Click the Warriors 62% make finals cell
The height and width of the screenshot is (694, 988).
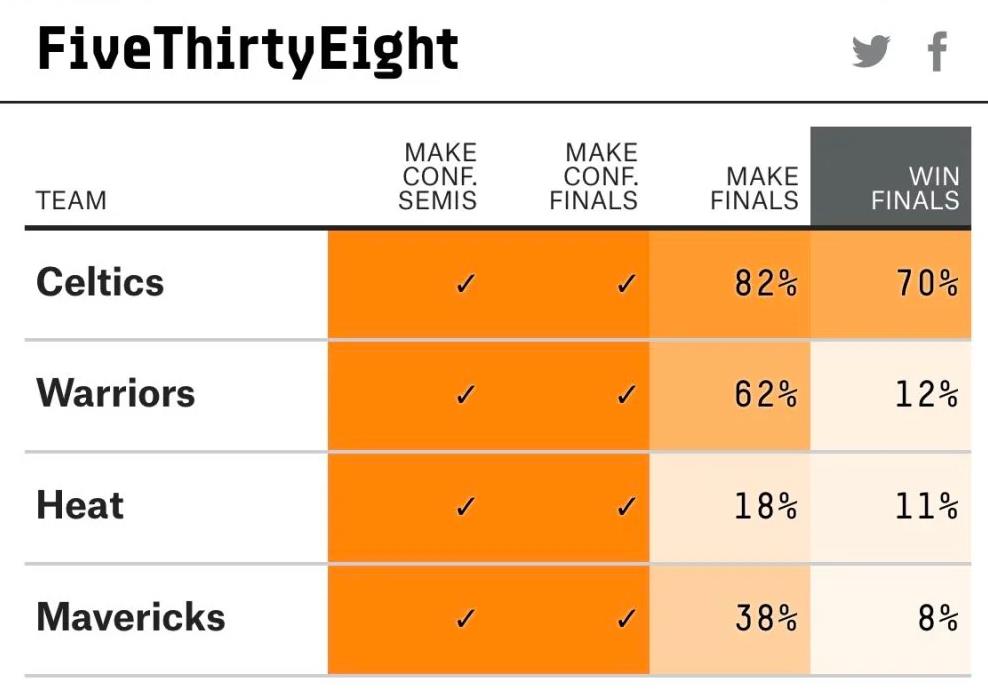pos(730,395)
